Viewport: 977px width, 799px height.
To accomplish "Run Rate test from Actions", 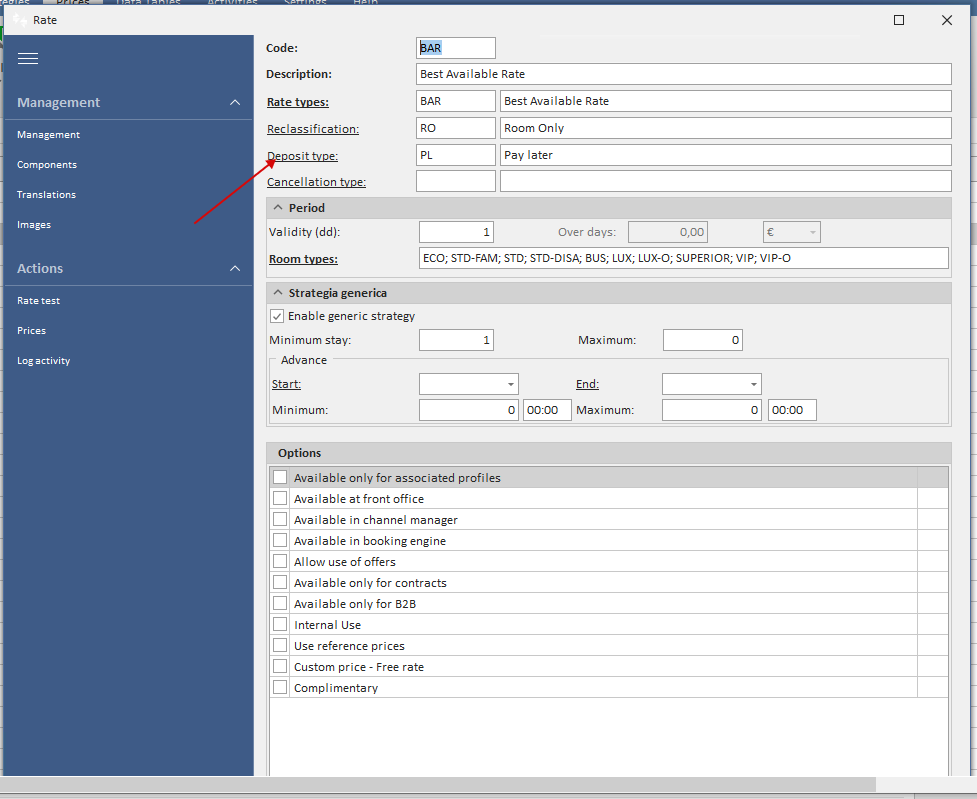I will coord(39,300).
